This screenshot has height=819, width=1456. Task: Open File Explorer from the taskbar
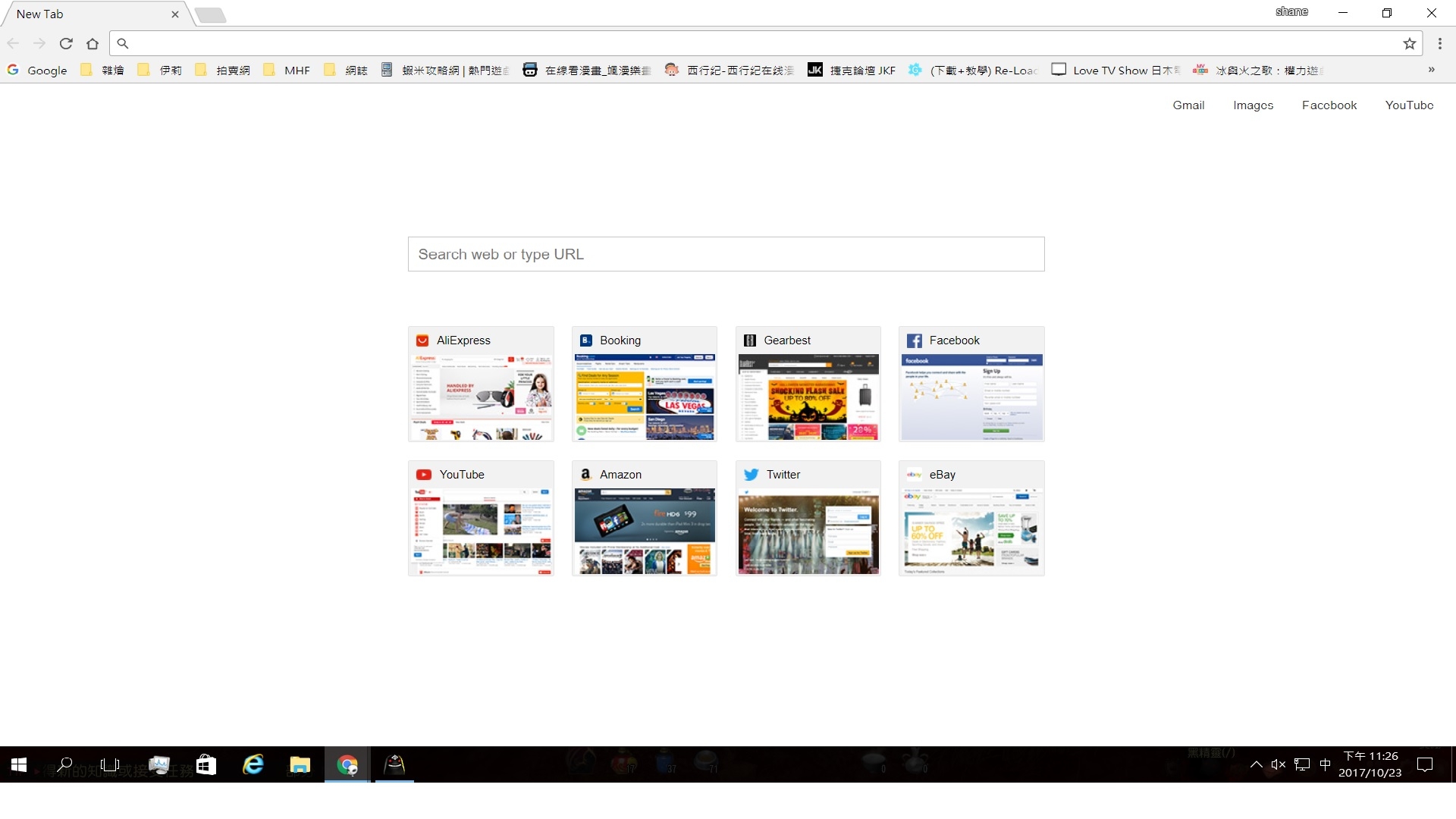pos(300,764)
